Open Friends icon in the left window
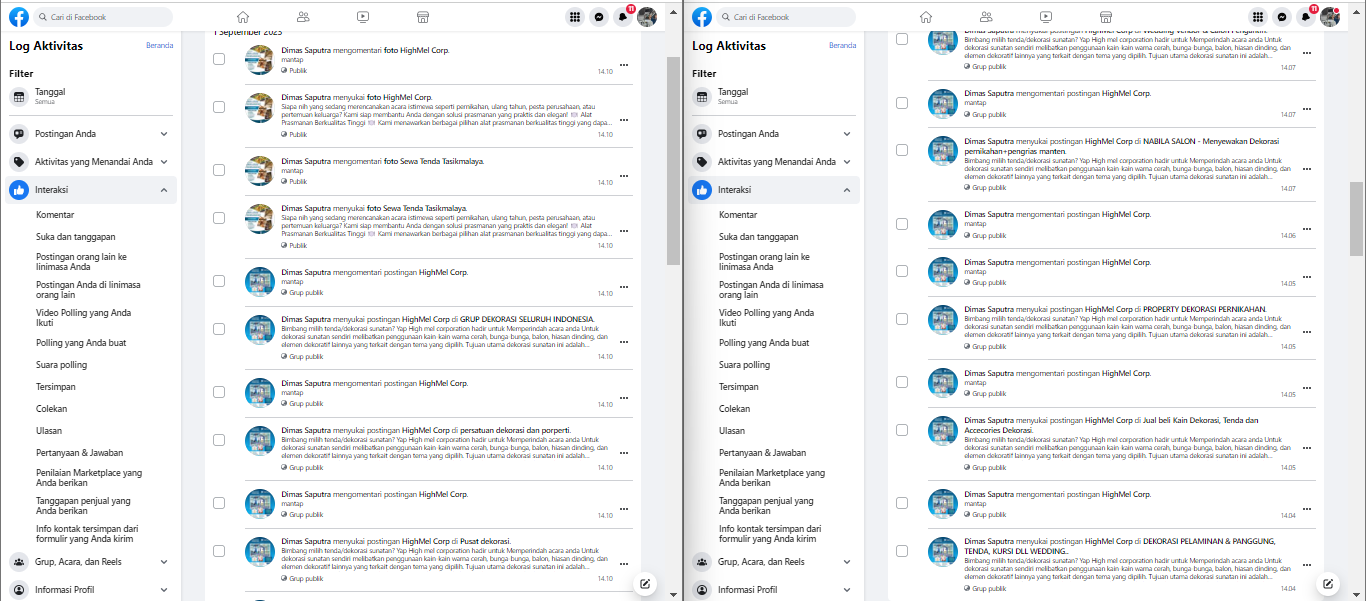1366x601 pixels. (303, 17)
